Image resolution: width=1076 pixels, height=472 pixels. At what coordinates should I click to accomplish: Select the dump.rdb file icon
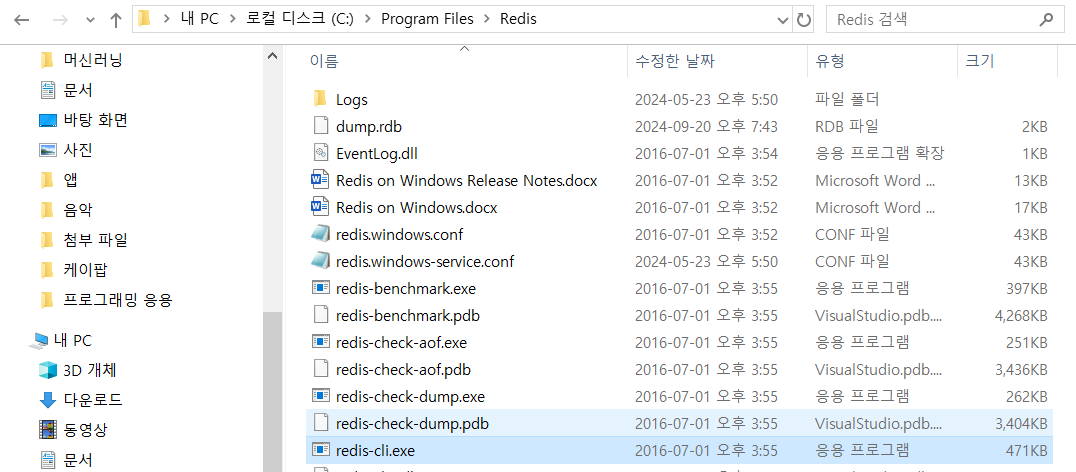[320, 126]
